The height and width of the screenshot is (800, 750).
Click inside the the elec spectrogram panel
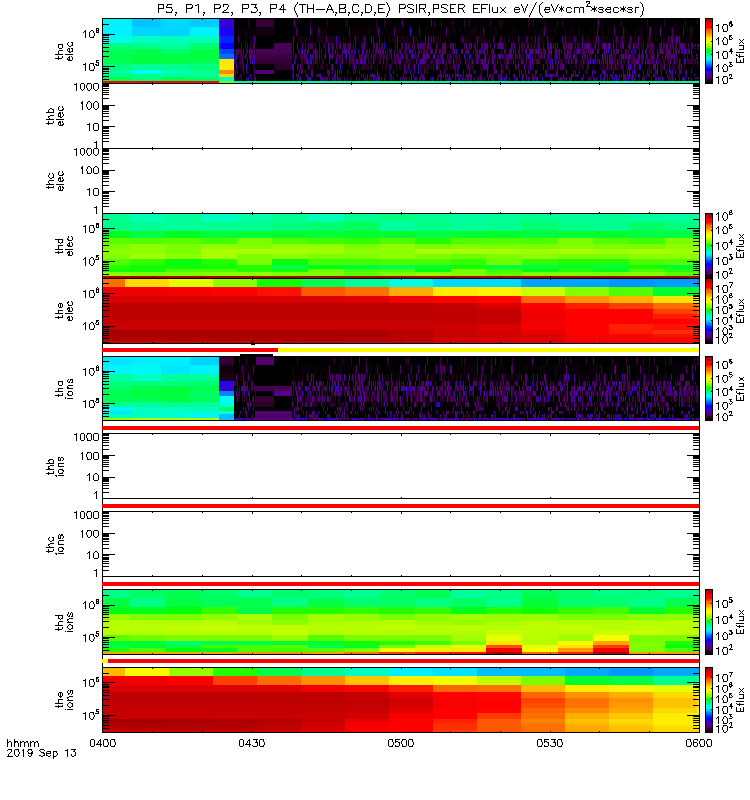point(401,310)
